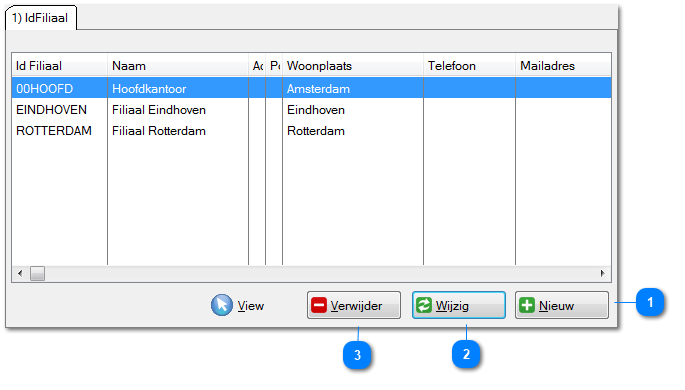Image resolution: width=685 pixels, height=390 pixels.
Task: Click annotation marker number 1
Action: pos(650,302)
